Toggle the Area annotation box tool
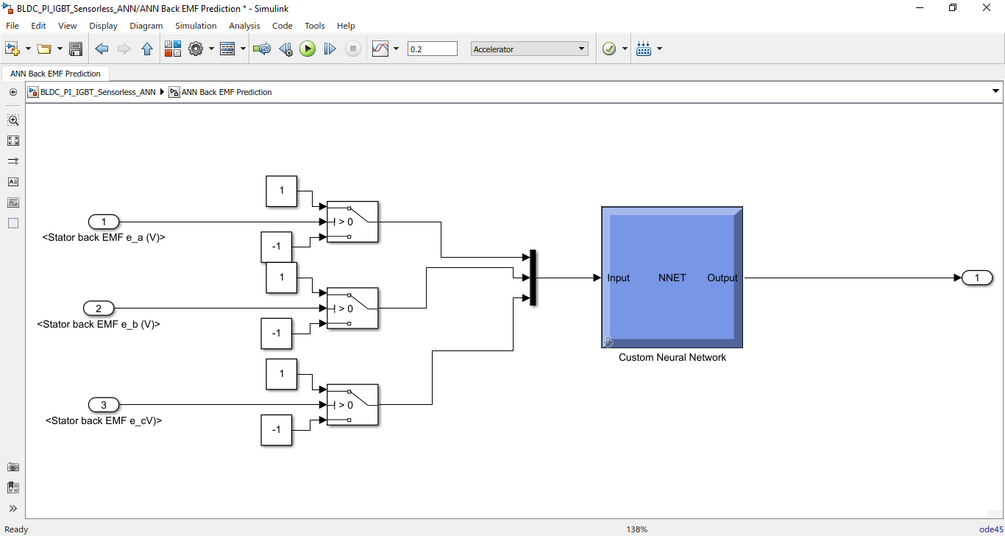 pyautogui.click(x=13, y=223)
